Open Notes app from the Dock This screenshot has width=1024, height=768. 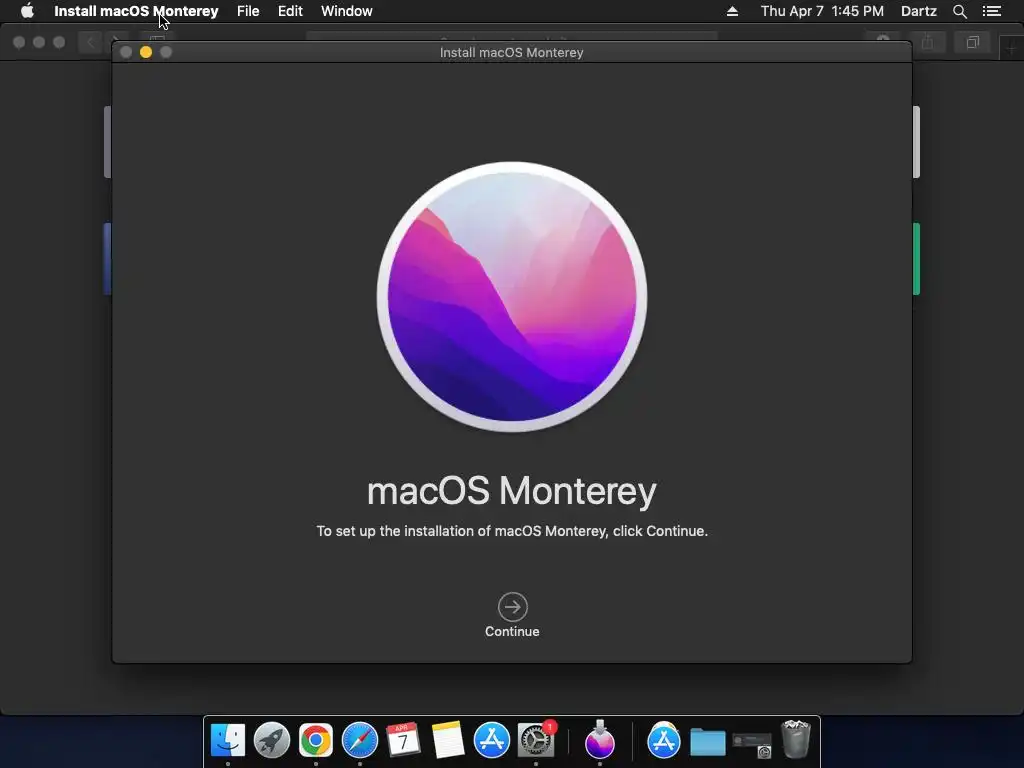pos(447,740)
